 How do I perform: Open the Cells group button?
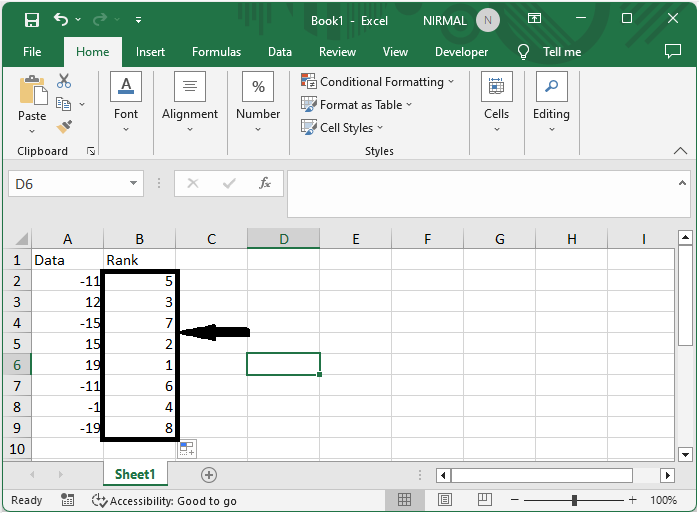[497, 103]
